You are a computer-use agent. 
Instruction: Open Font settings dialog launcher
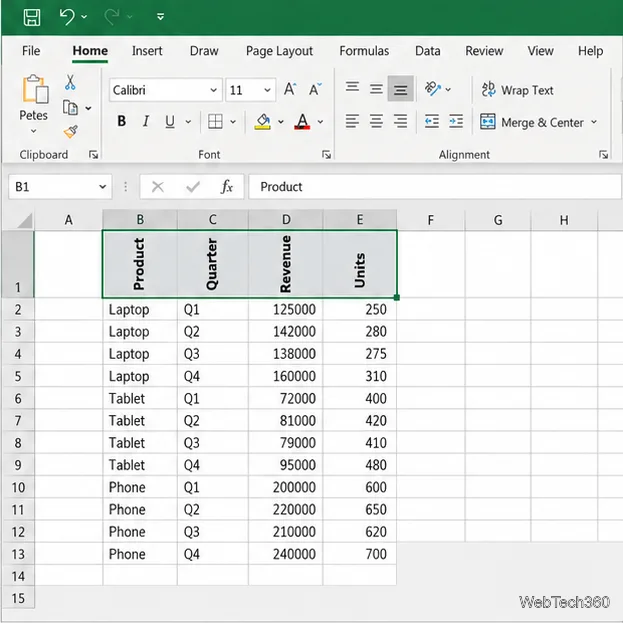tap(326, 155)
